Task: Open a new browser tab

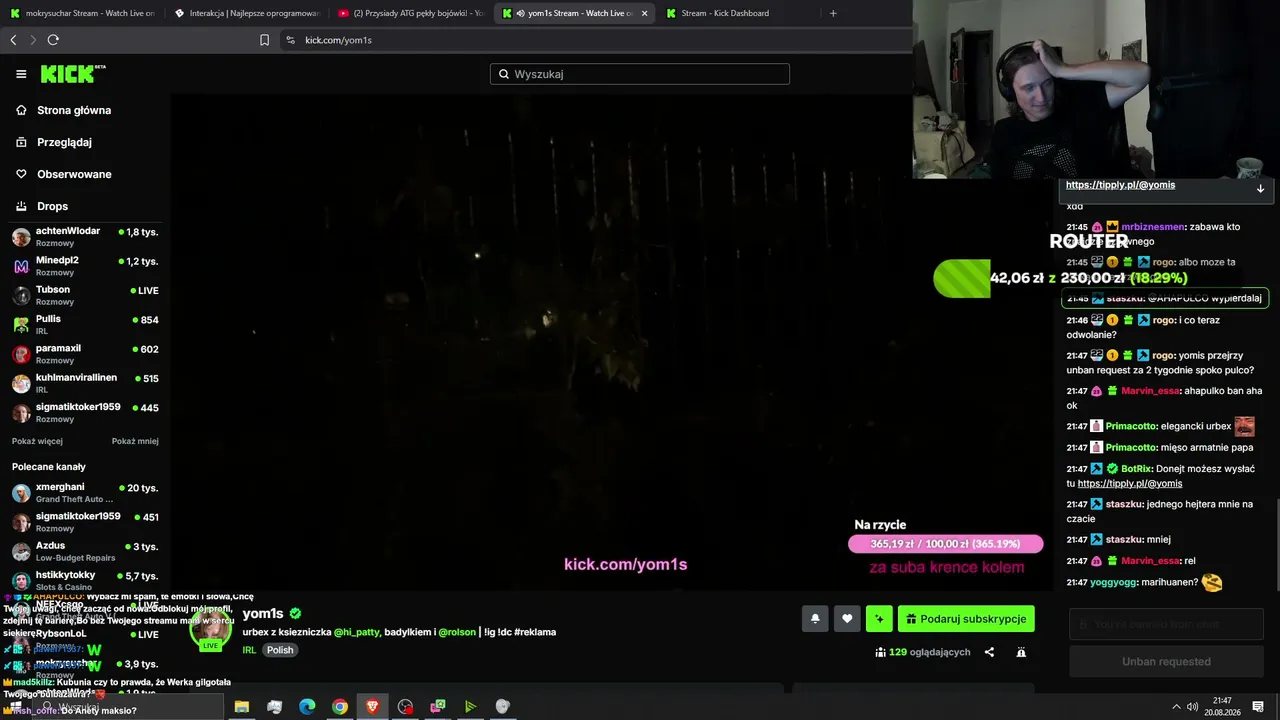Action: coord(833,13)
